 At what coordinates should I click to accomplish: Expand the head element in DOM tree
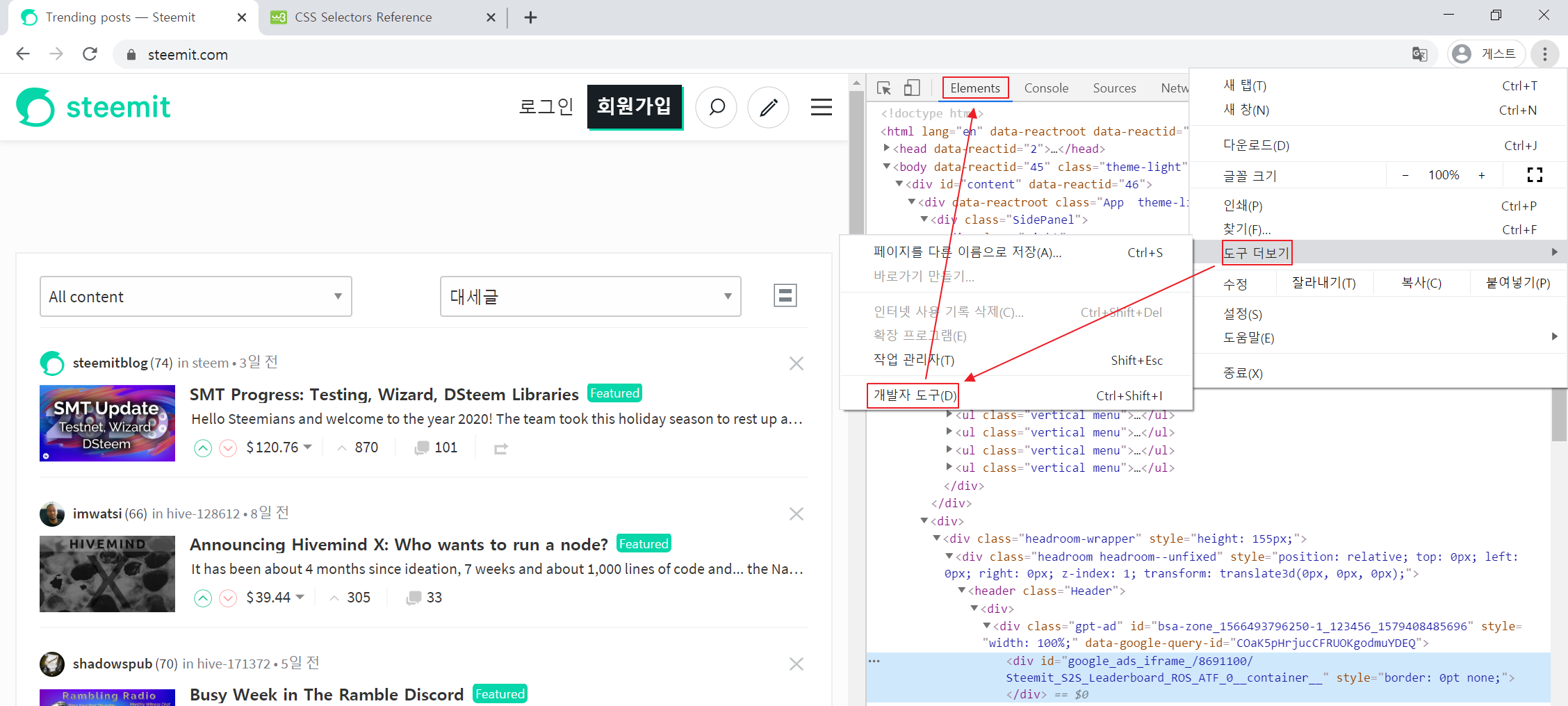887,148
